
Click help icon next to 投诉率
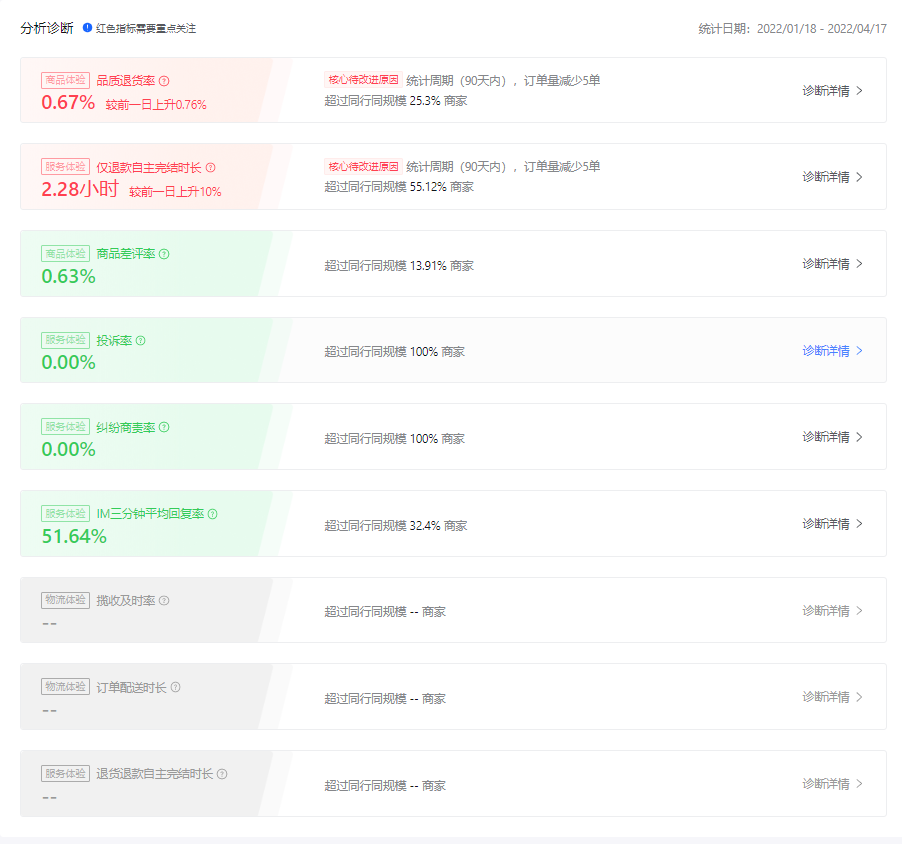tap(140, 341)
